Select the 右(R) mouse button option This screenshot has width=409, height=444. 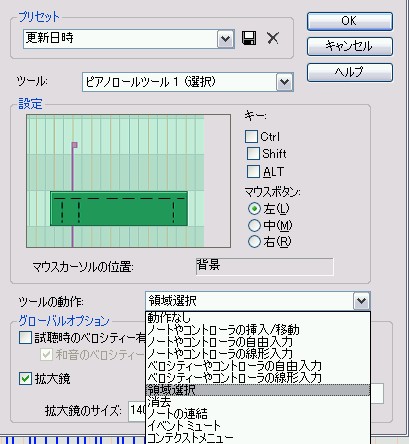[x=254, y=242]
